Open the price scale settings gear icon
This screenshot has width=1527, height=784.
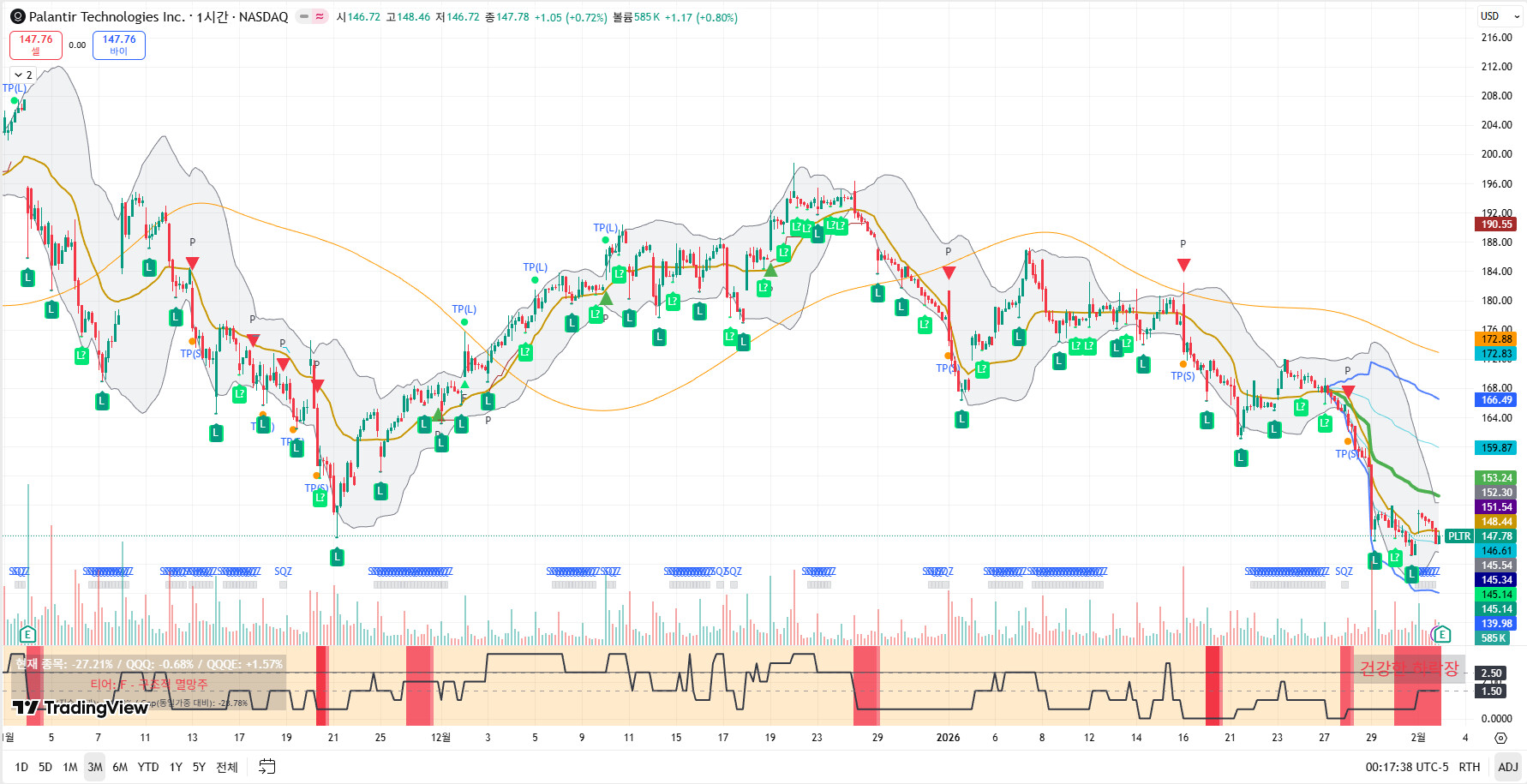[x=1500, y=738]
